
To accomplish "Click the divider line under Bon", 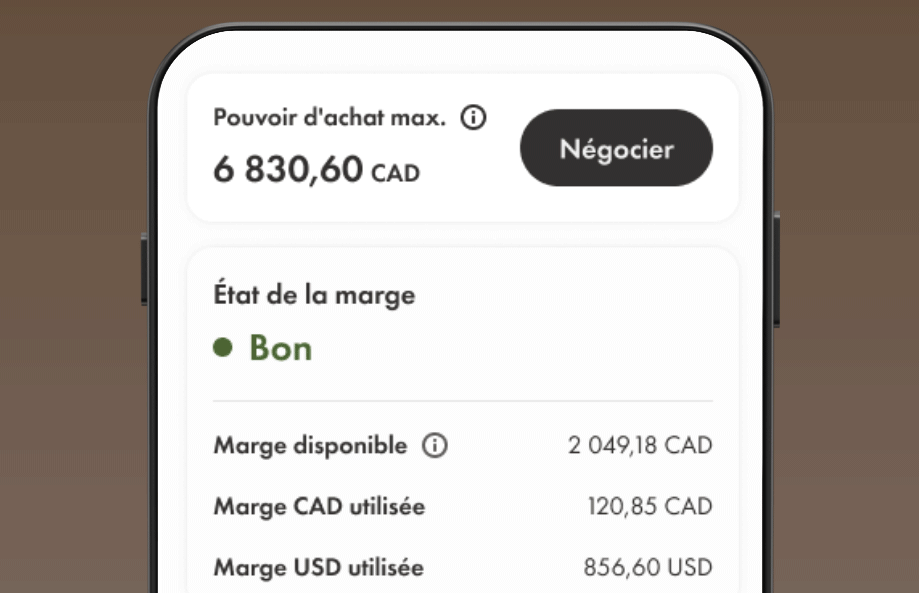I will click(463, 401).
